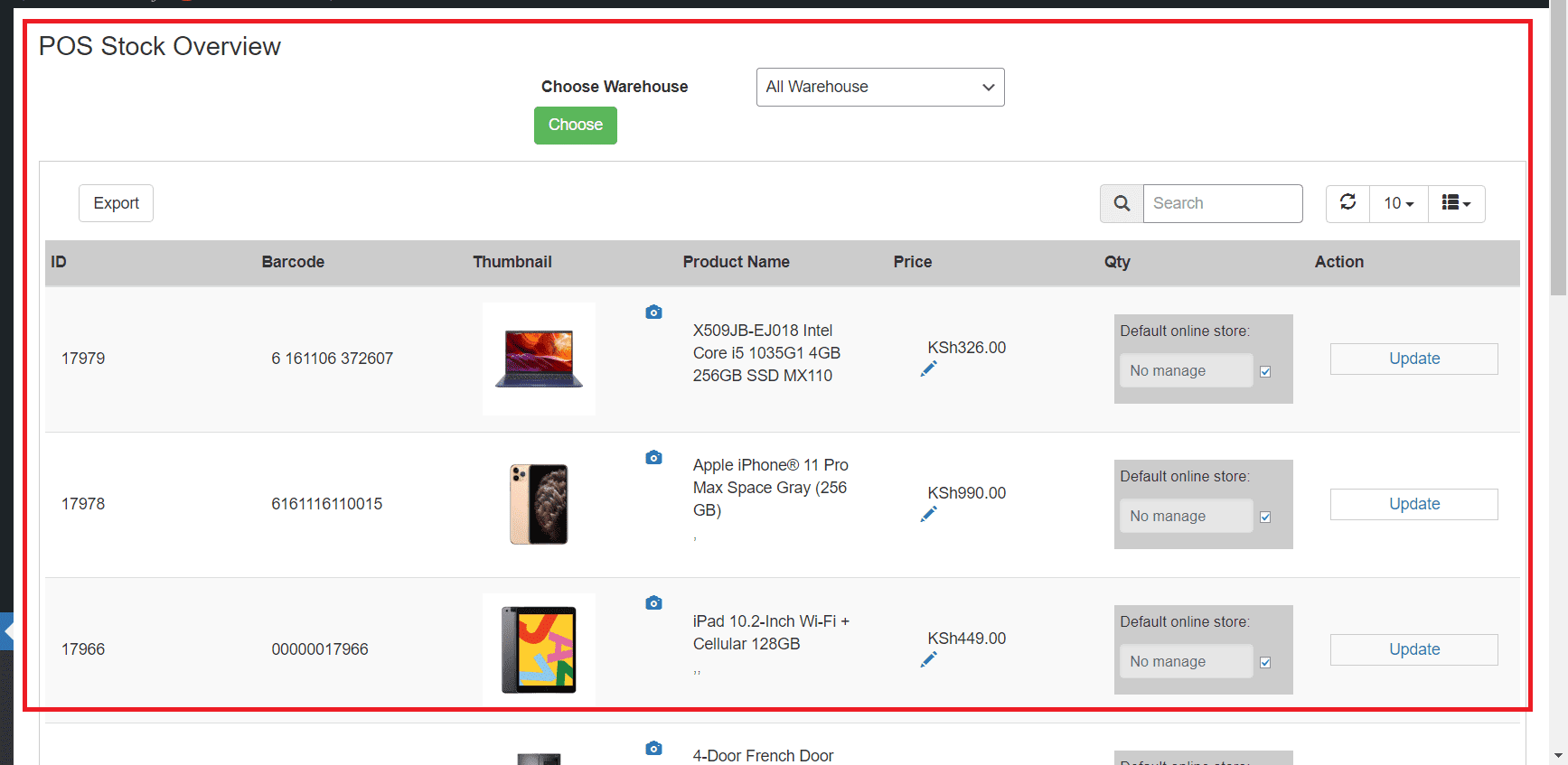This screenshot has width=1568, height=765.
Task: Click the search magnifier icon
Action: coord(1122,203)
